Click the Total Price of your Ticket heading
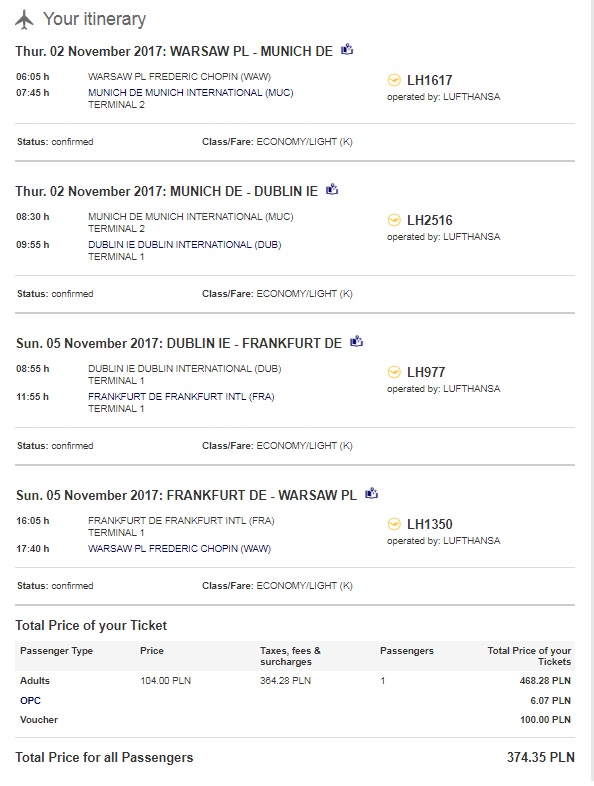The image size is (594, 786). [91, 625]
